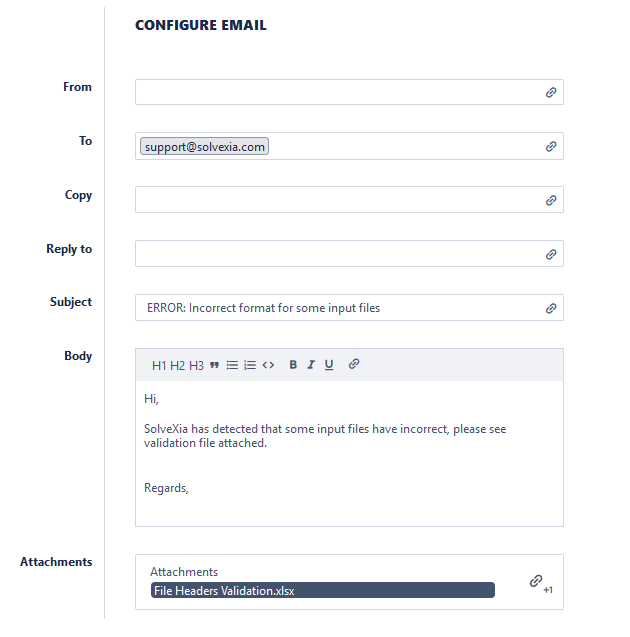
Task: Select the support@solvexia.com recipient chip
Action: pyautogui.click(x=205, y=147)
